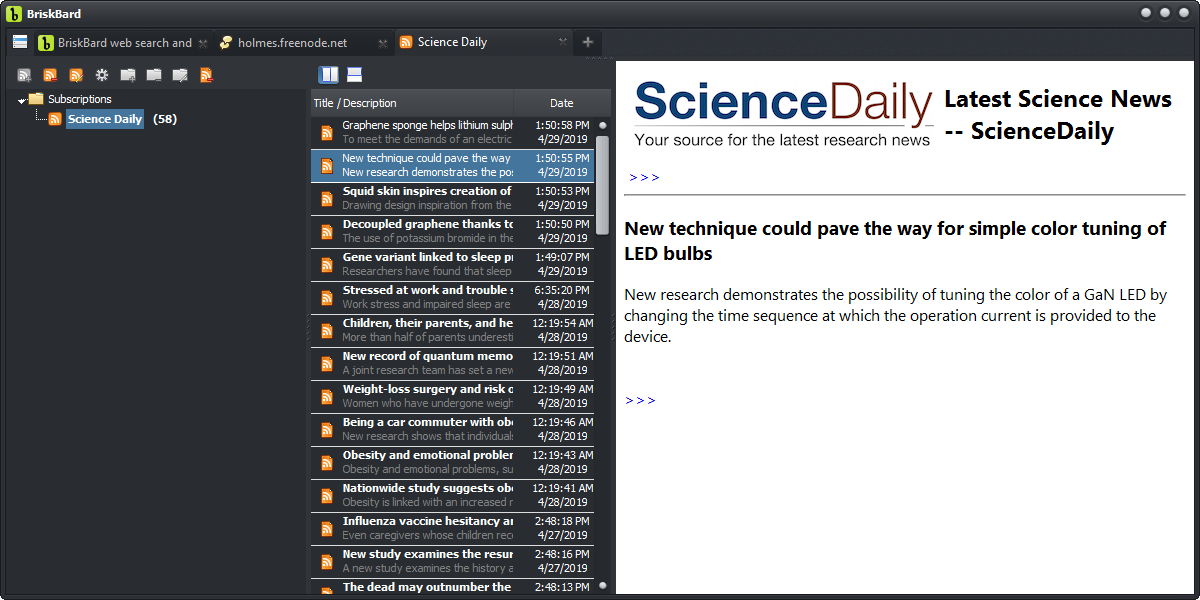The height and width of the screenshot is (600, 1200).
Task: Sort by Title / Description column header
Action: coord(412,103)
